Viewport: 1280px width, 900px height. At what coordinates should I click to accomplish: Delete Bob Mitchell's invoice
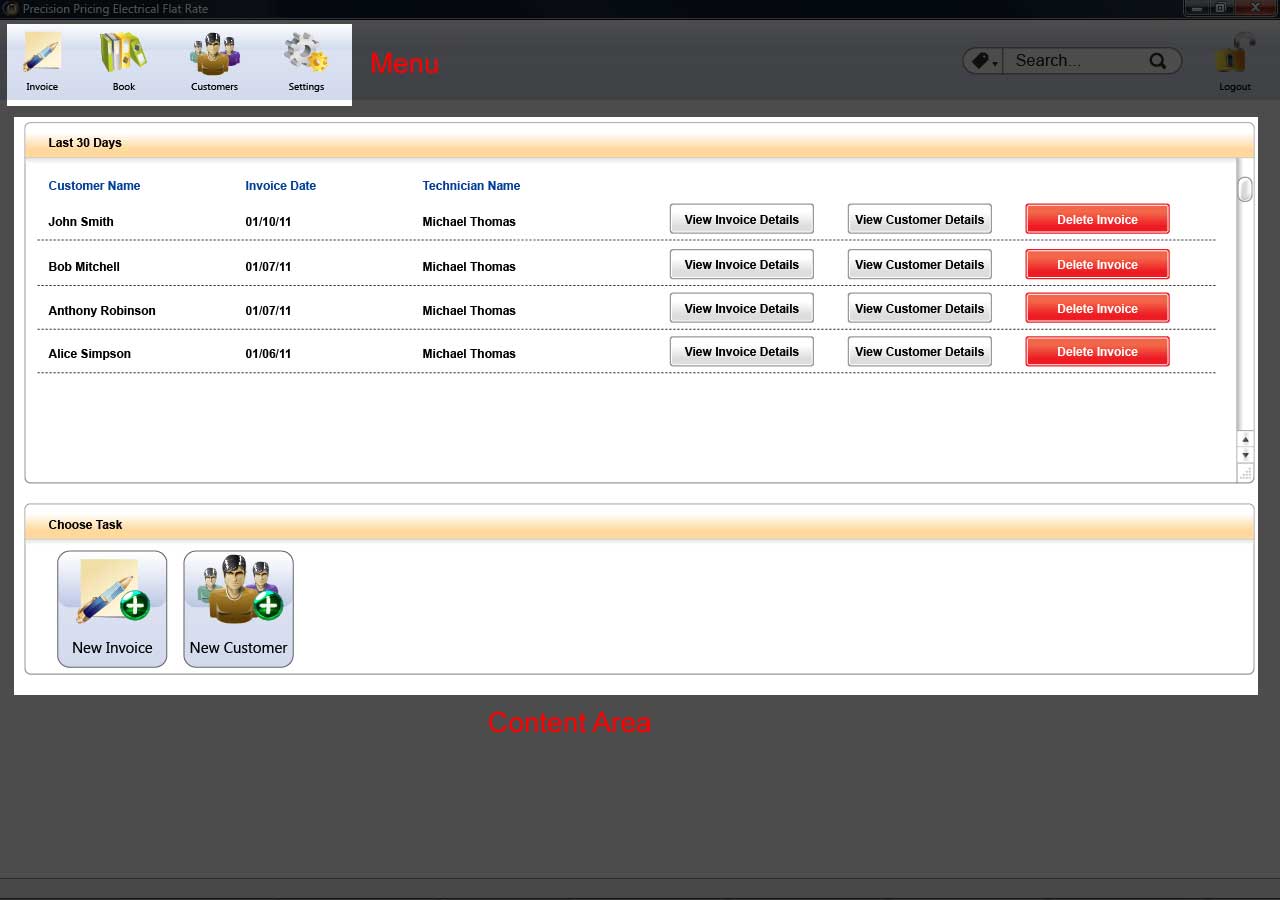point(1097,264)
